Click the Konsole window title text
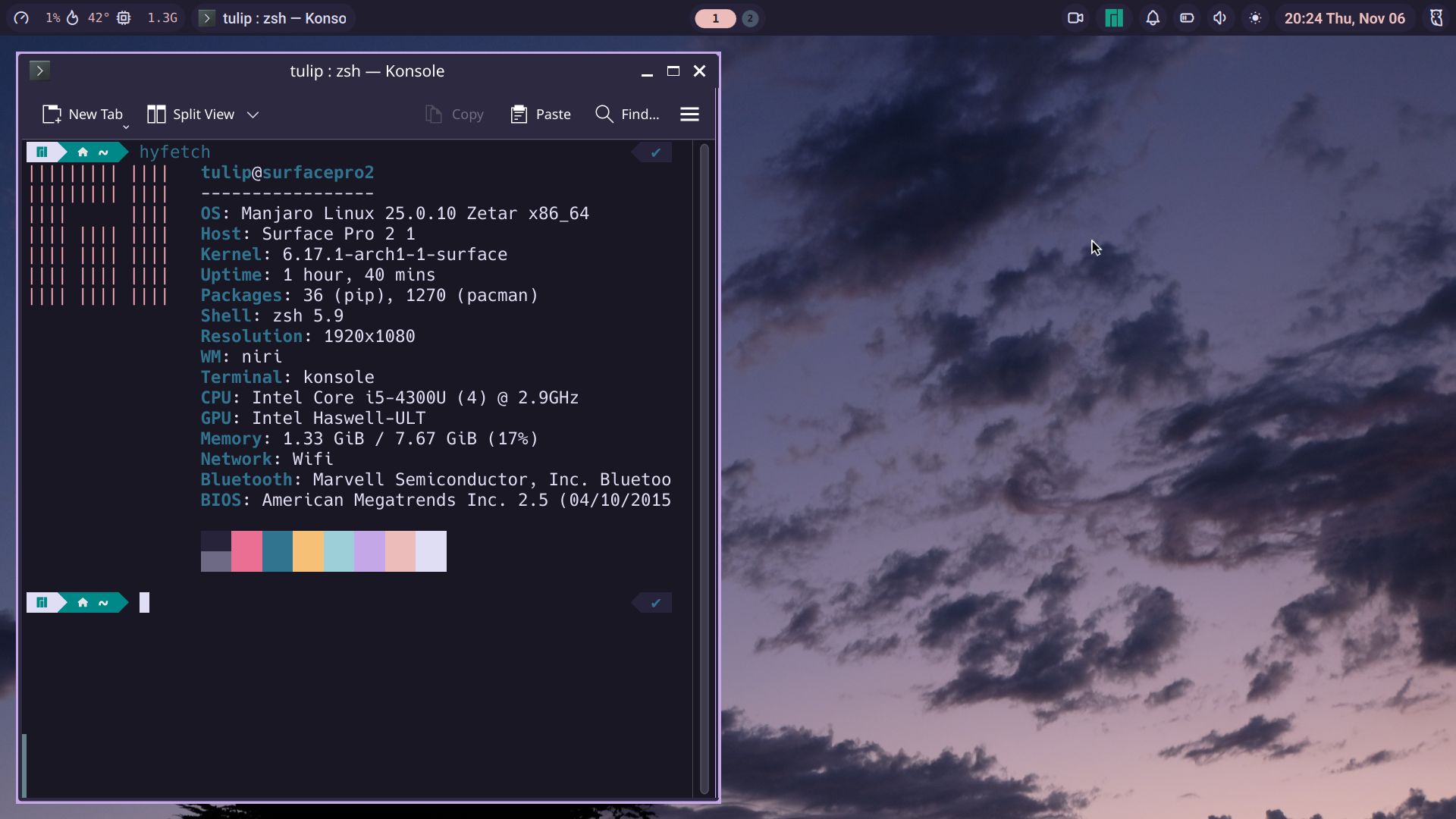Image resolution: width=1456 pixels, height=819 pixels. coord(367,71)
